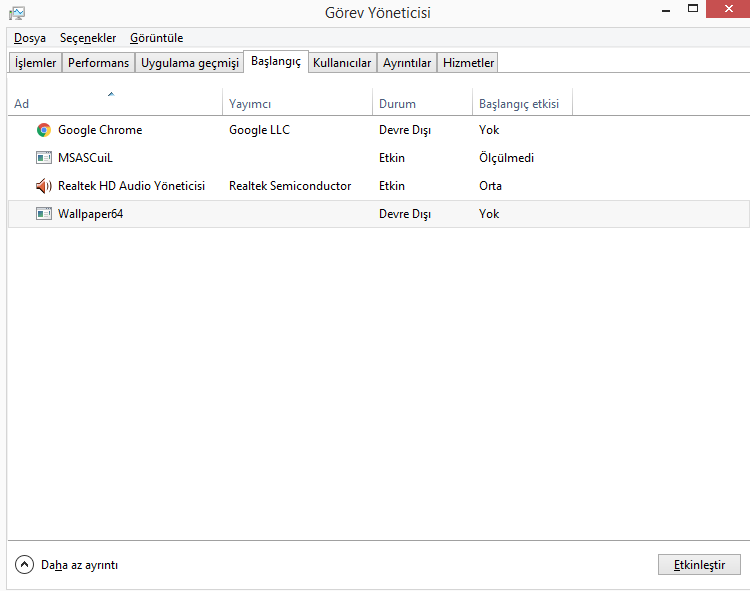The width and height of the screenshot is (750, 591).
Task: Switch to the İşlemler tab
Action: click(x=35, y=63)
